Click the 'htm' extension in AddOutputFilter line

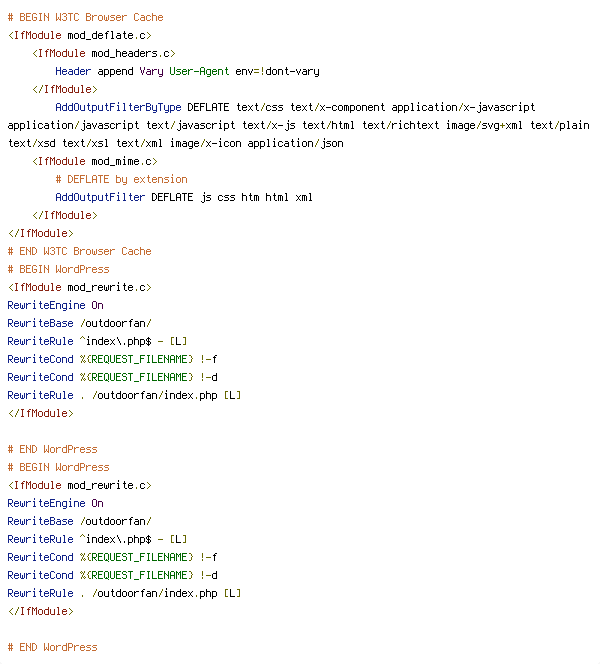pos(250,197)
